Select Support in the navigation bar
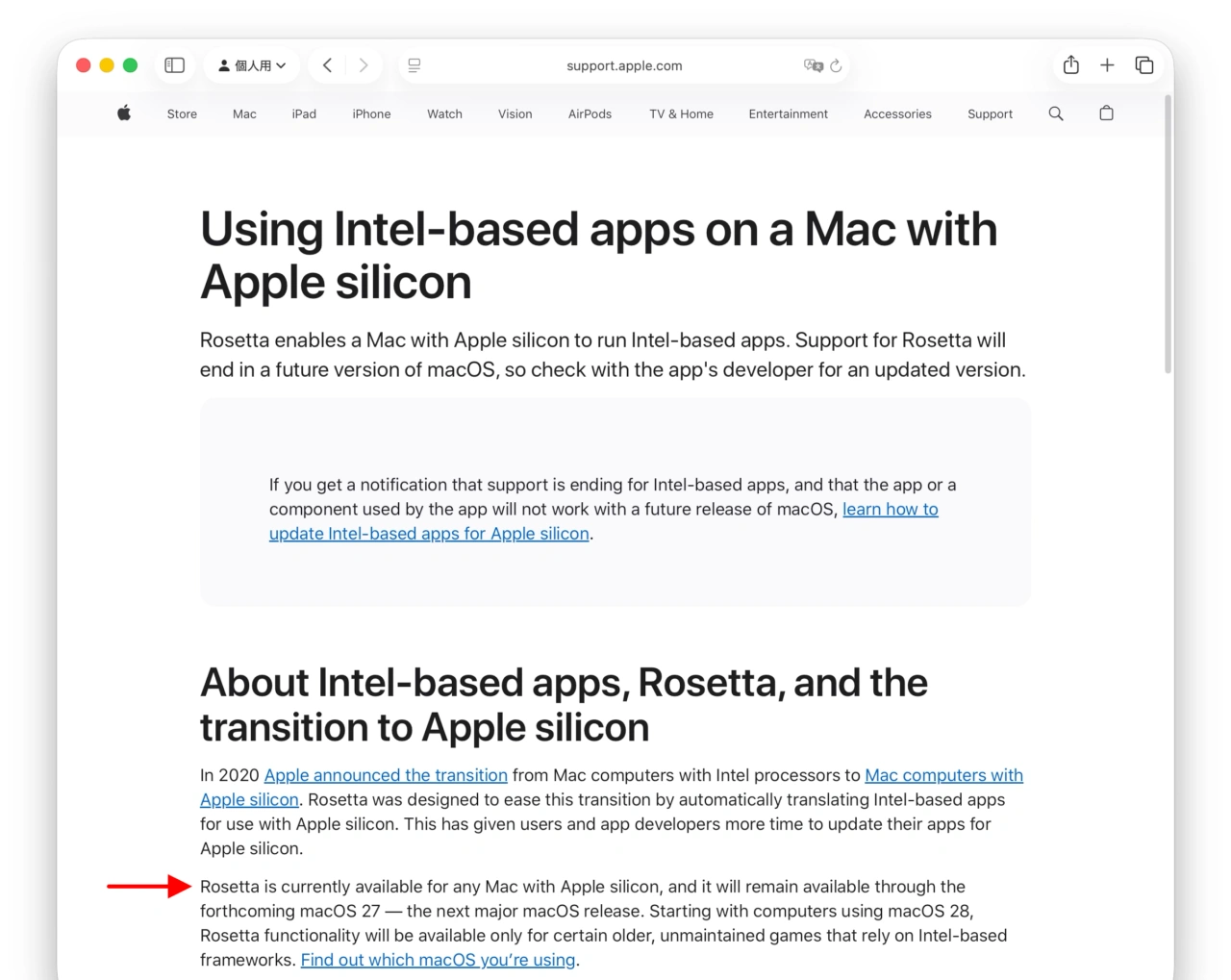The image size is (1231, 980). pos(990,113)
